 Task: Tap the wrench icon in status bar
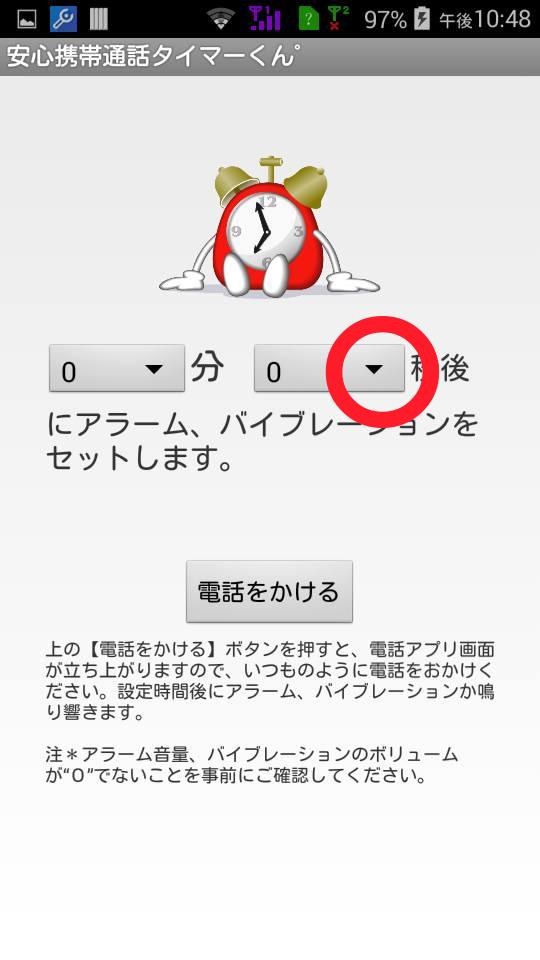63,19
